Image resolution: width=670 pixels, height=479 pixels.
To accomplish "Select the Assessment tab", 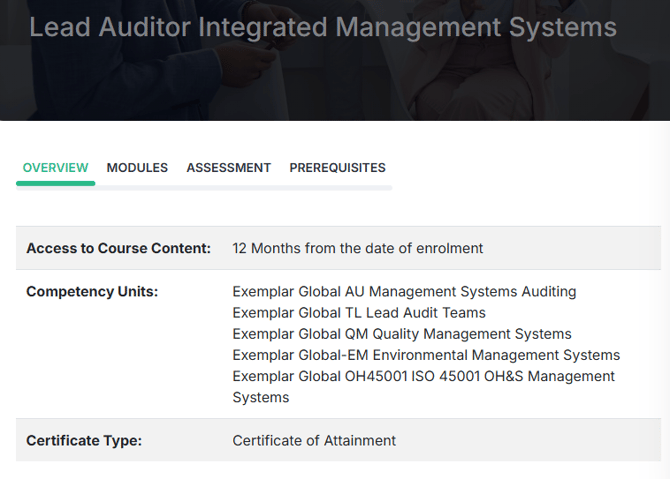I will [x=229, y=168].
